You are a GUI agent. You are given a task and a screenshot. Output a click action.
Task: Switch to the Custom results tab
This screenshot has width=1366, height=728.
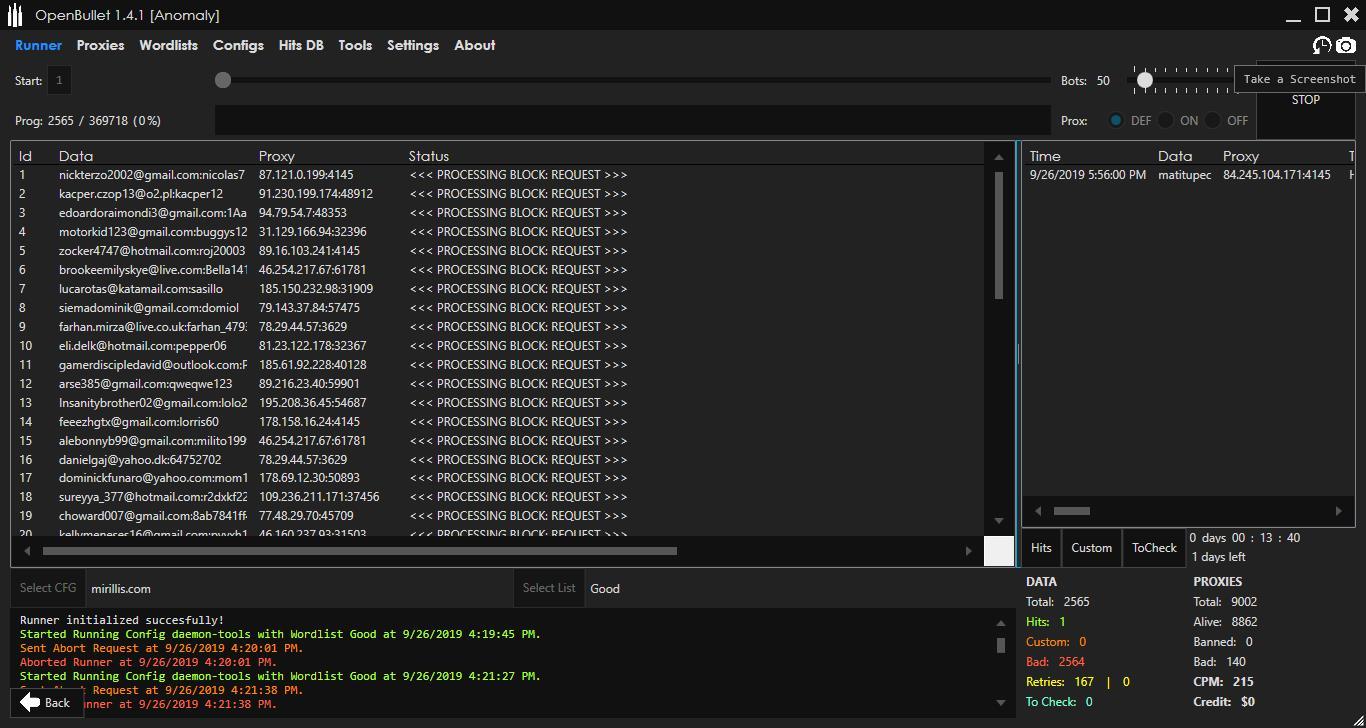click(1091, 548)
